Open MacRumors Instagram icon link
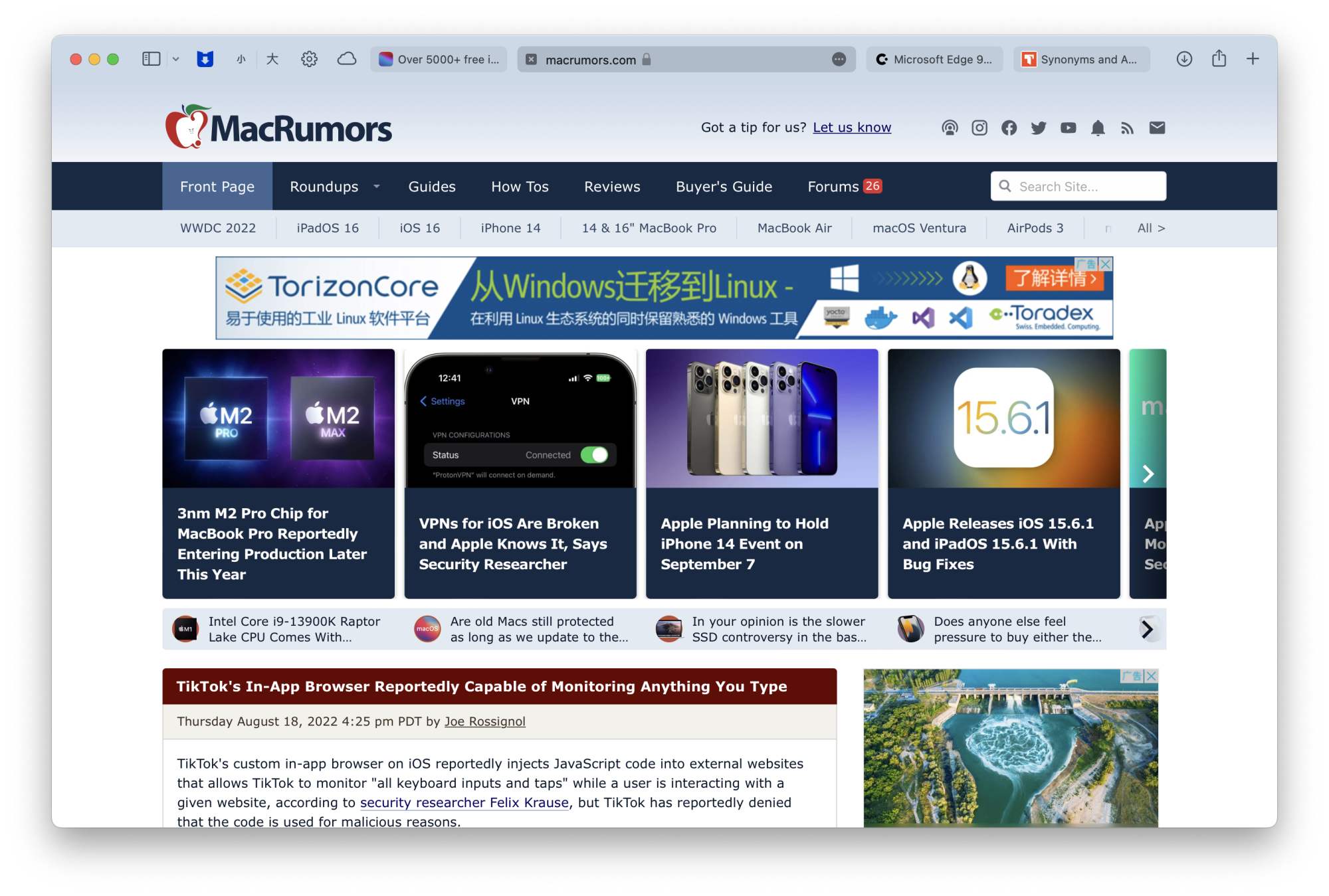The image size is (1329, 896). pos(979,128)
